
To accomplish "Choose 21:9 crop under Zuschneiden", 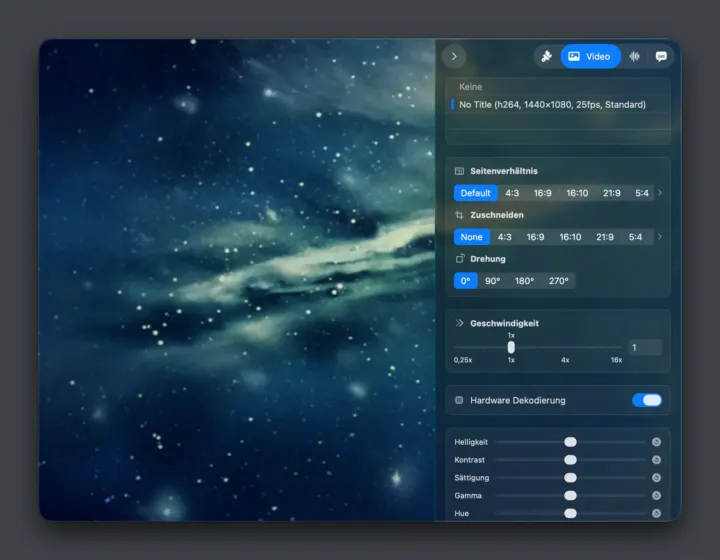I will 605,237.
